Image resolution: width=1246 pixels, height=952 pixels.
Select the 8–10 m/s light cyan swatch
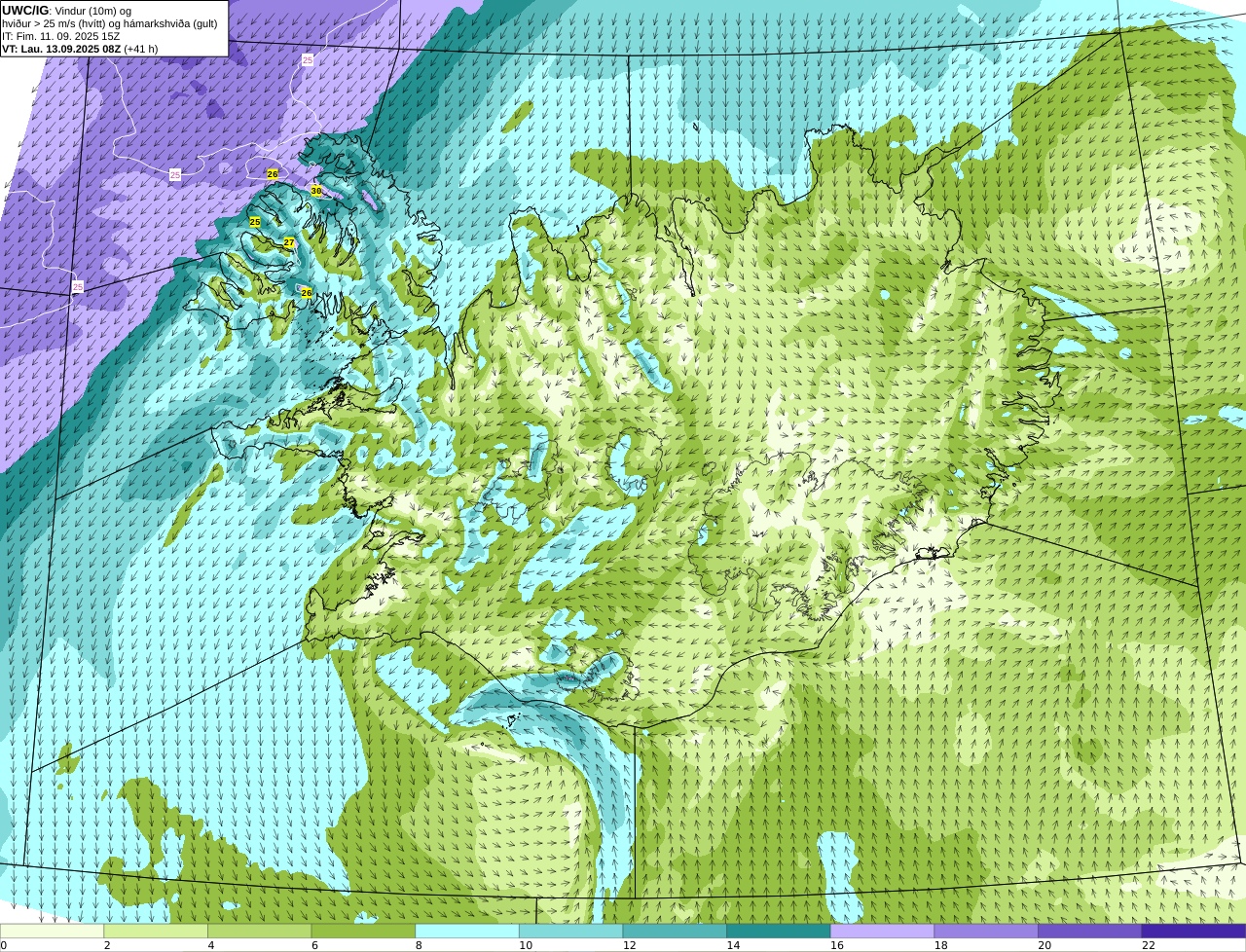pos(467,931)
